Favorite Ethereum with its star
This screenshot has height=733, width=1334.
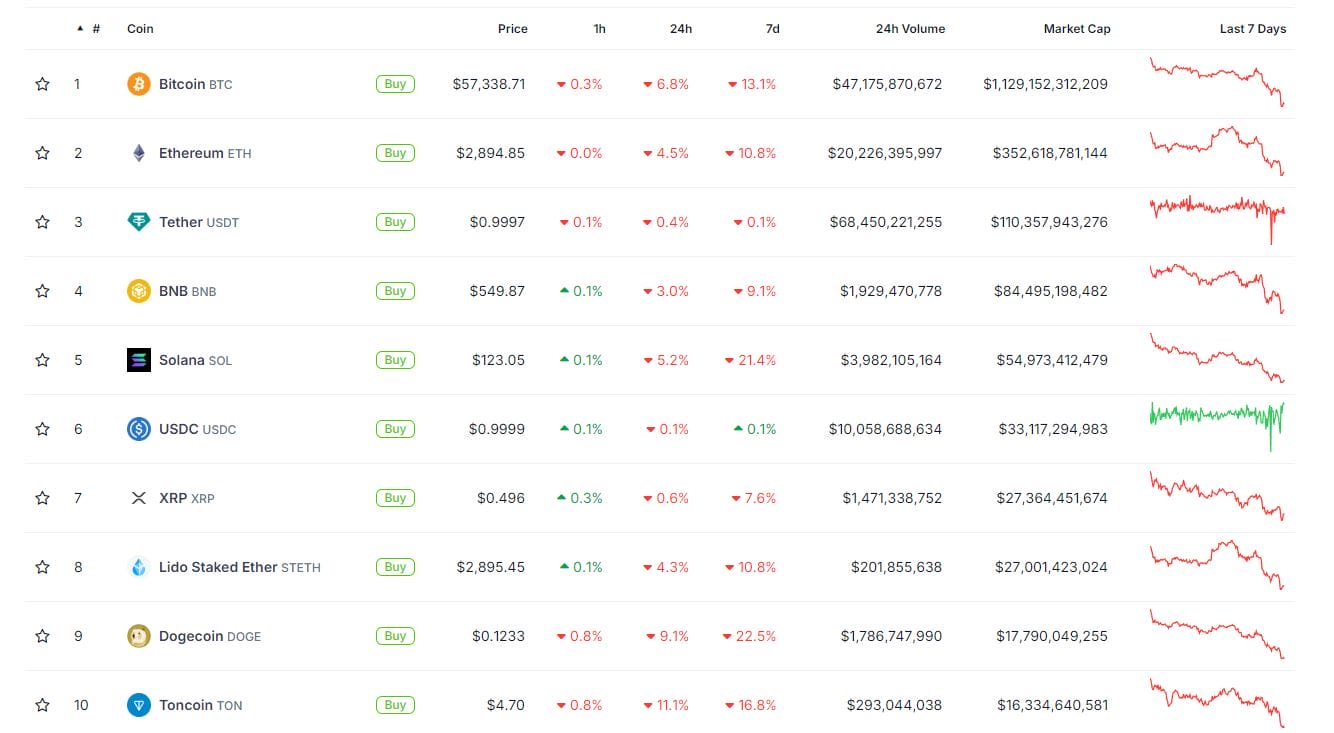coord(42,153)
